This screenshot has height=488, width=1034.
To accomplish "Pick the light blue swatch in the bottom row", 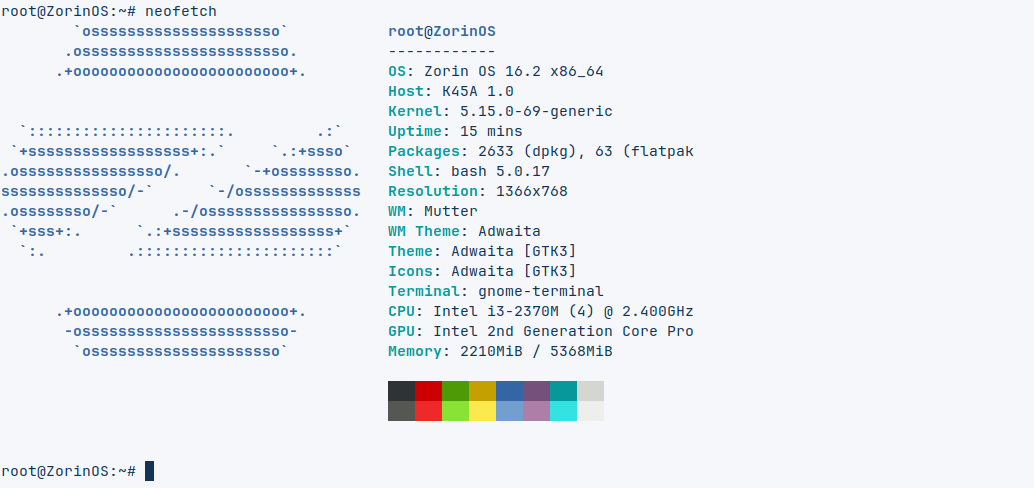I will 510,411.
